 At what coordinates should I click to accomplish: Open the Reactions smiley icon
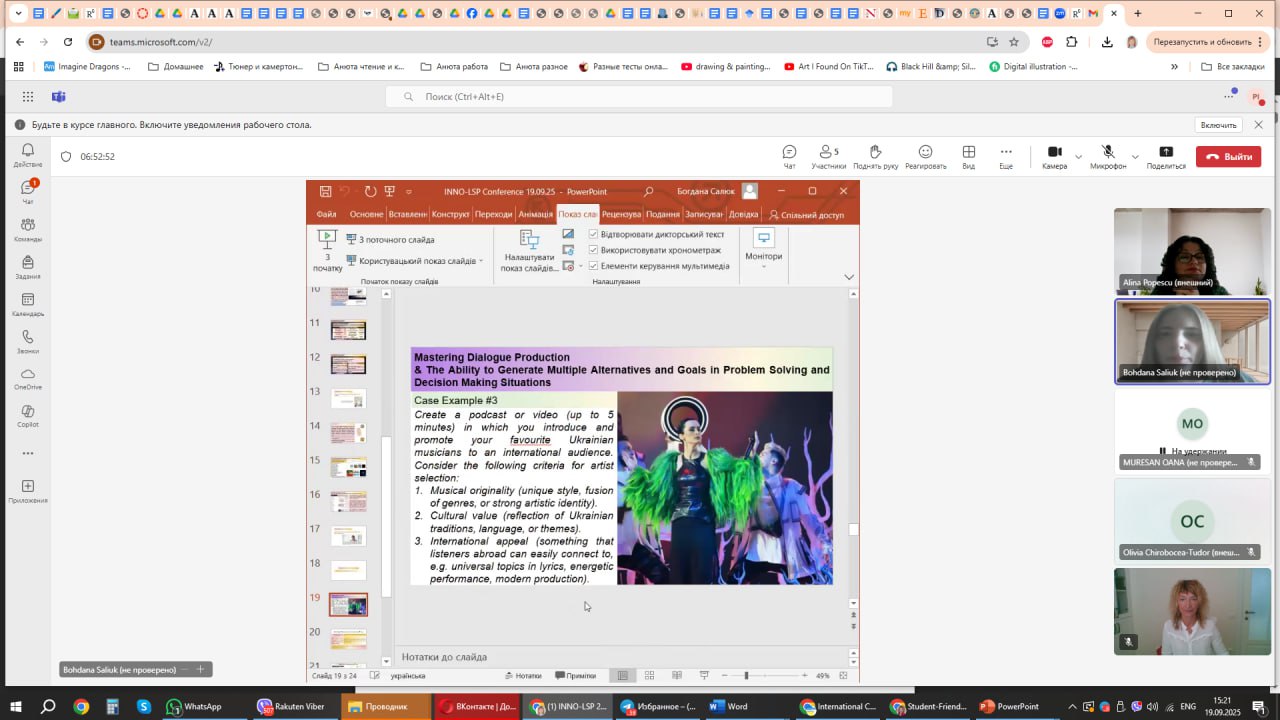click(925, 156)
